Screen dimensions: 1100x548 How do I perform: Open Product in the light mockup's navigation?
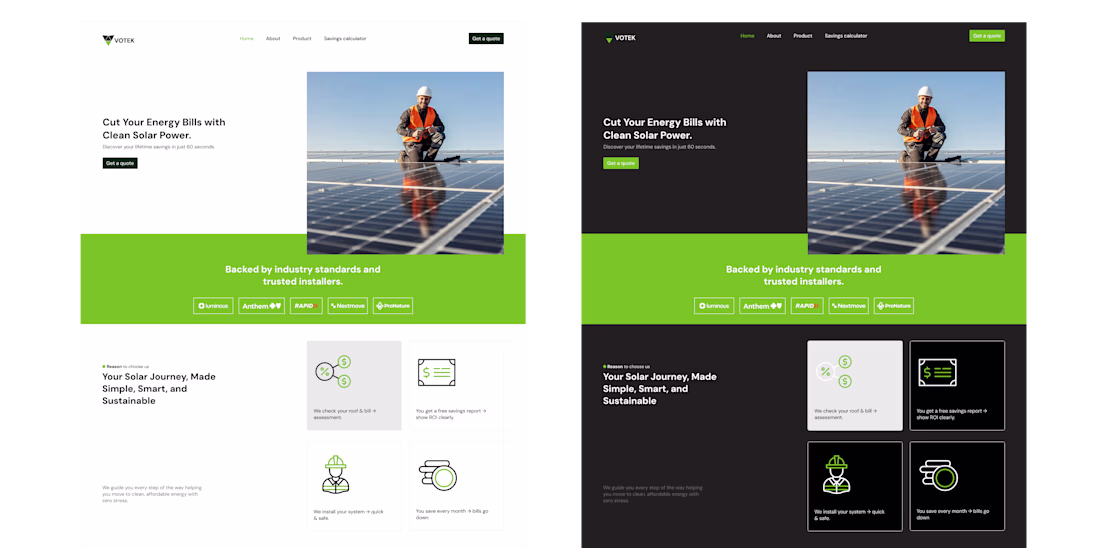coord(302,39)
